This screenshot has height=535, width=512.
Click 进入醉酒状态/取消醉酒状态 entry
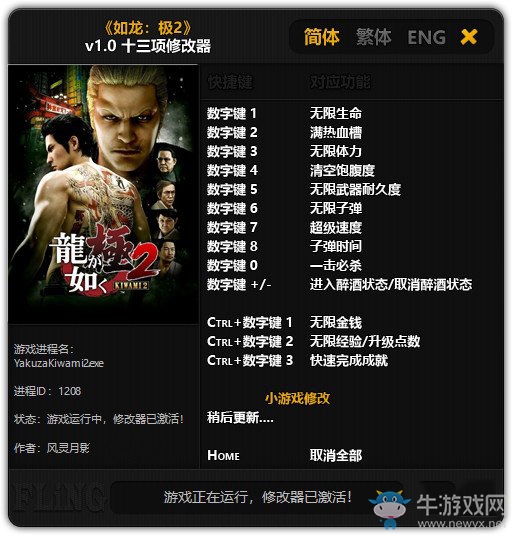point(391,284)
